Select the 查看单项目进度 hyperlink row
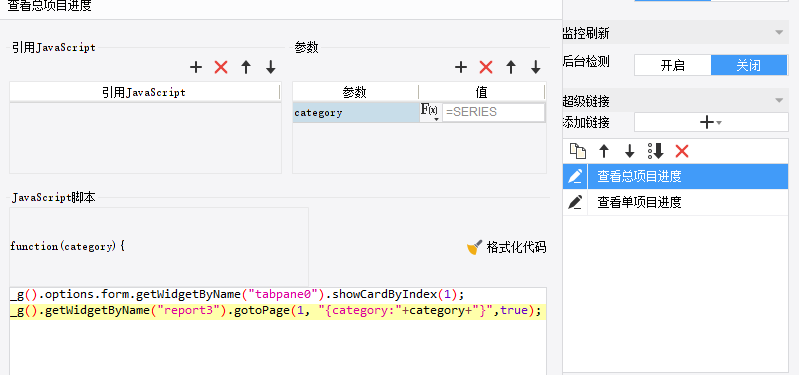This screenshot has height=375, width=799. [x=676, y=202]
